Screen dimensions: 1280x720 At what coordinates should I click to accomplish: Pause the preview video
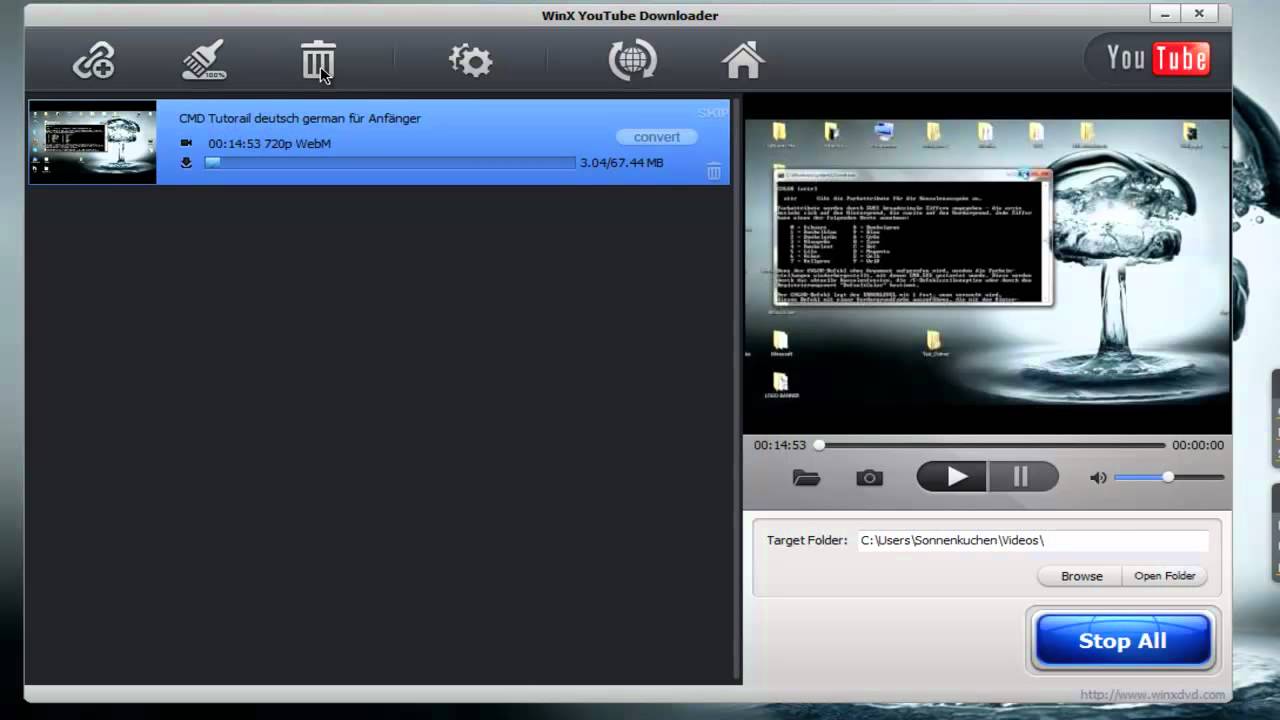pyautogui.click(x=1021, y=477)
